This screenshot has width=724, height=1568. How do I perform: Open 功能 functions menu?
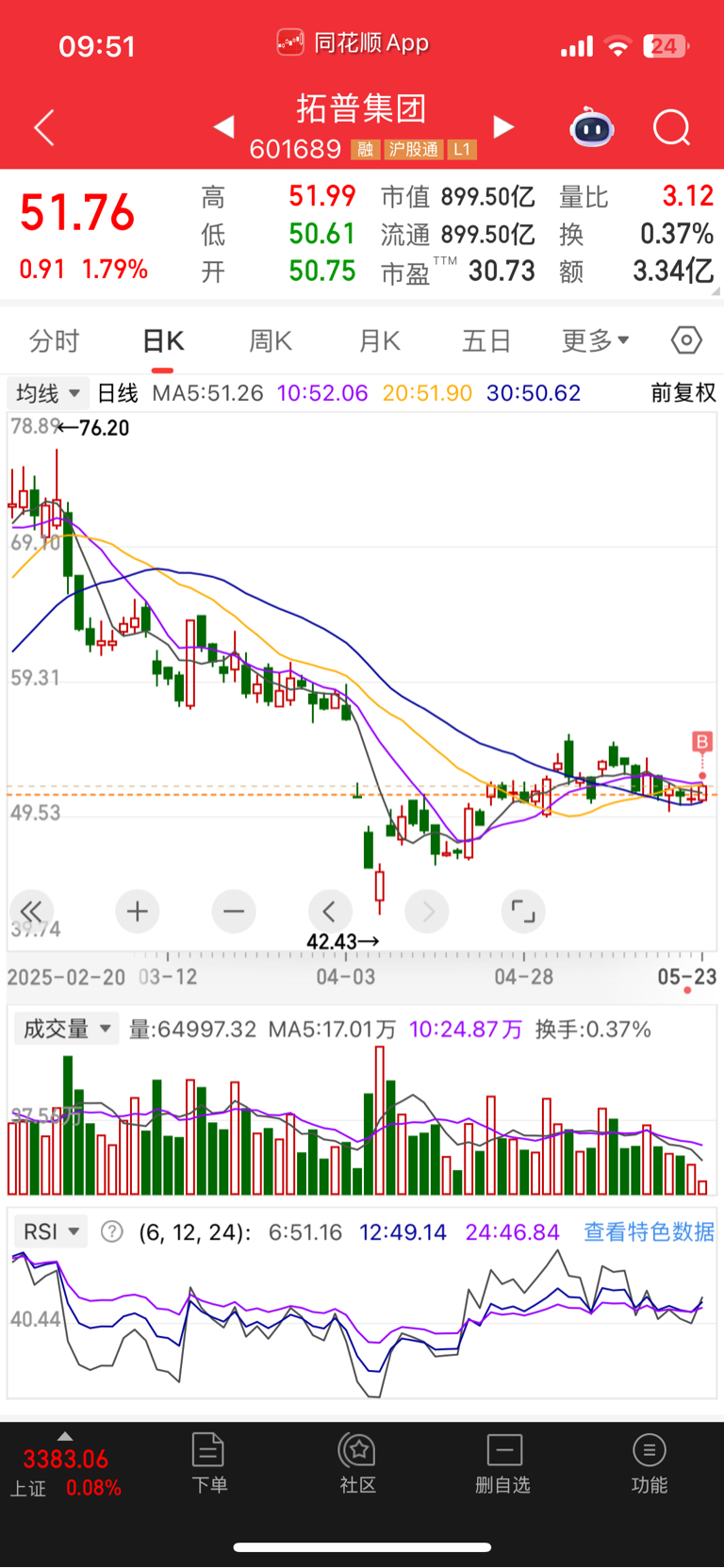tap(649, 1462)
